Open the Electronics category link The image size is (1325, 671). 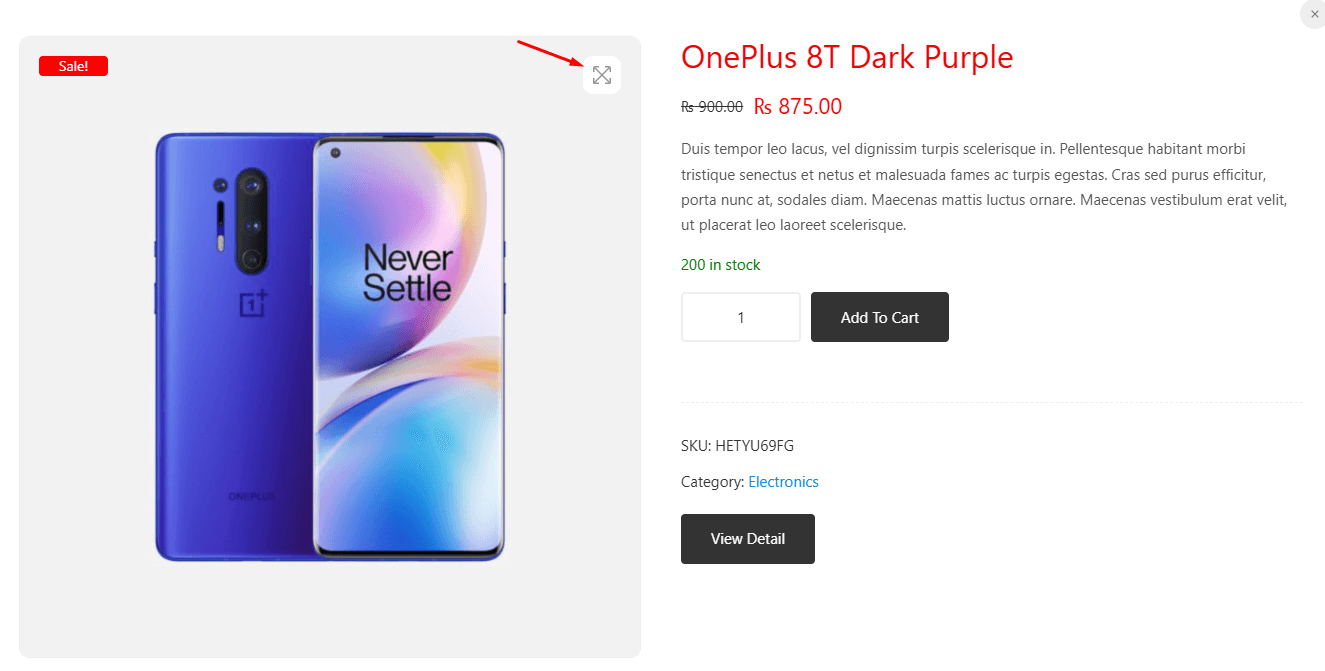[x=783, y=482]
